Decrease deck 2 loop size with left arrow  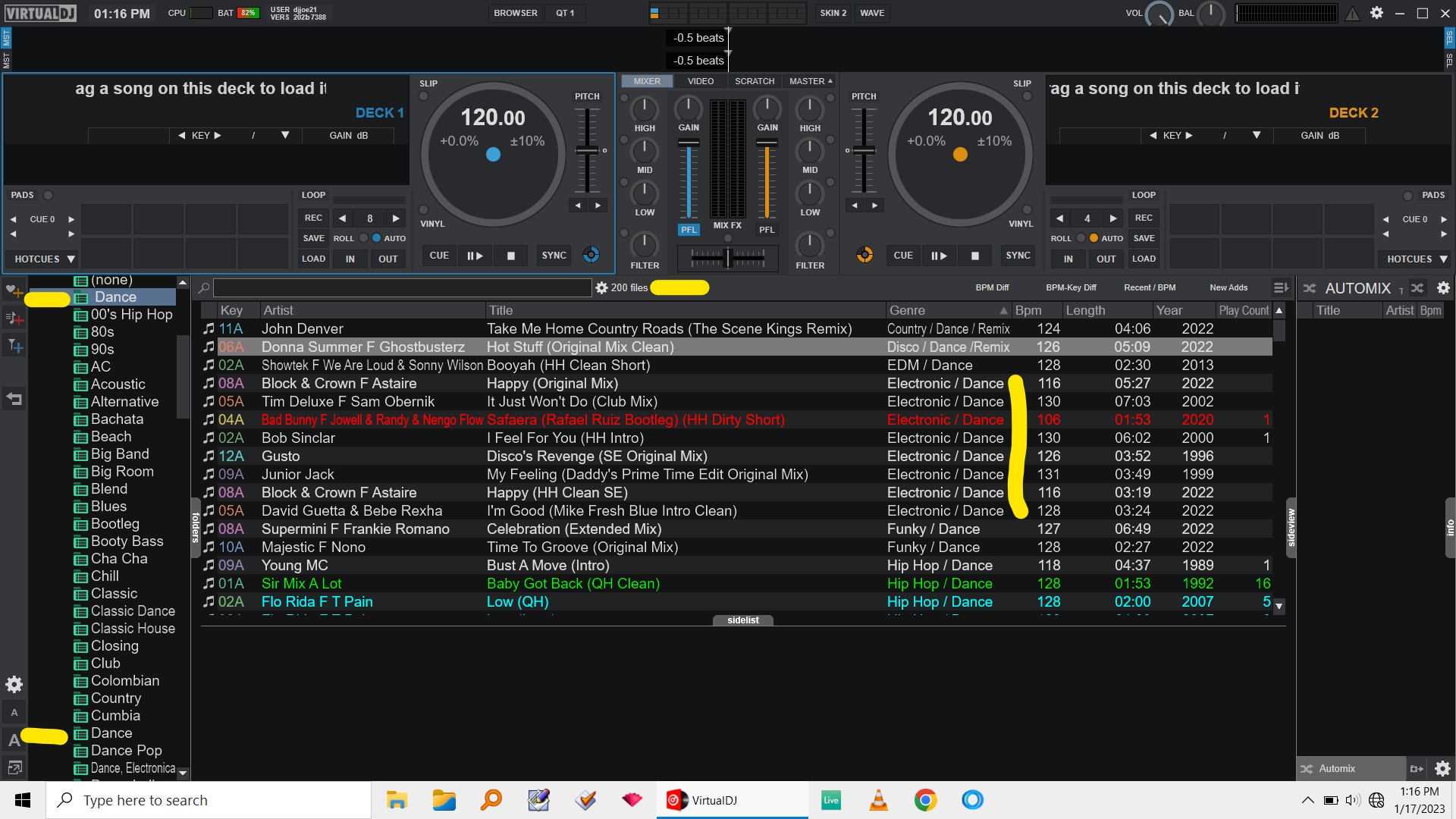point(1059,218)
